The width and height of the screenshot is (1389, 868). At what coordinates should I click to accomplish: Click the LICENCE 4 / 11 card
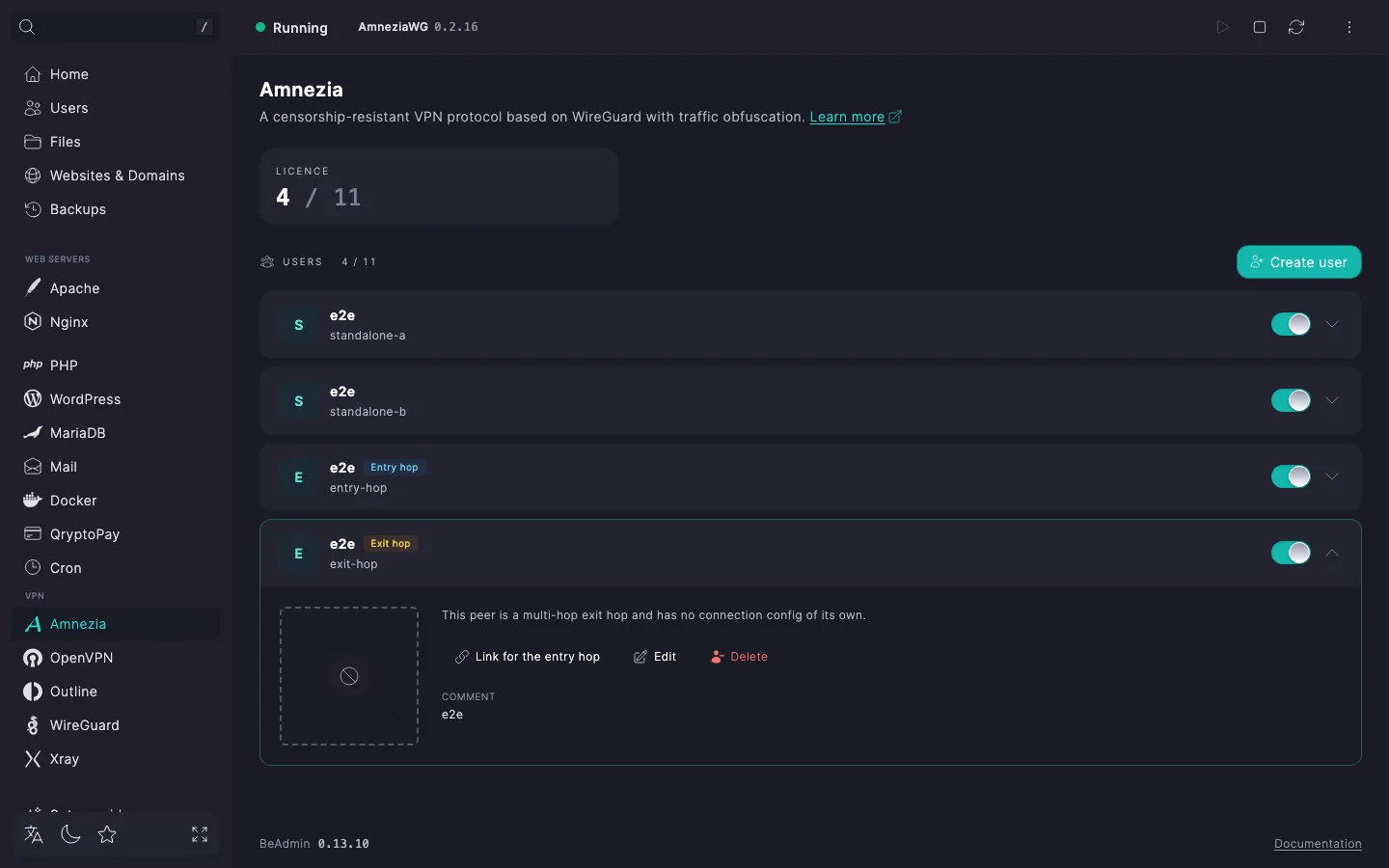439,186
